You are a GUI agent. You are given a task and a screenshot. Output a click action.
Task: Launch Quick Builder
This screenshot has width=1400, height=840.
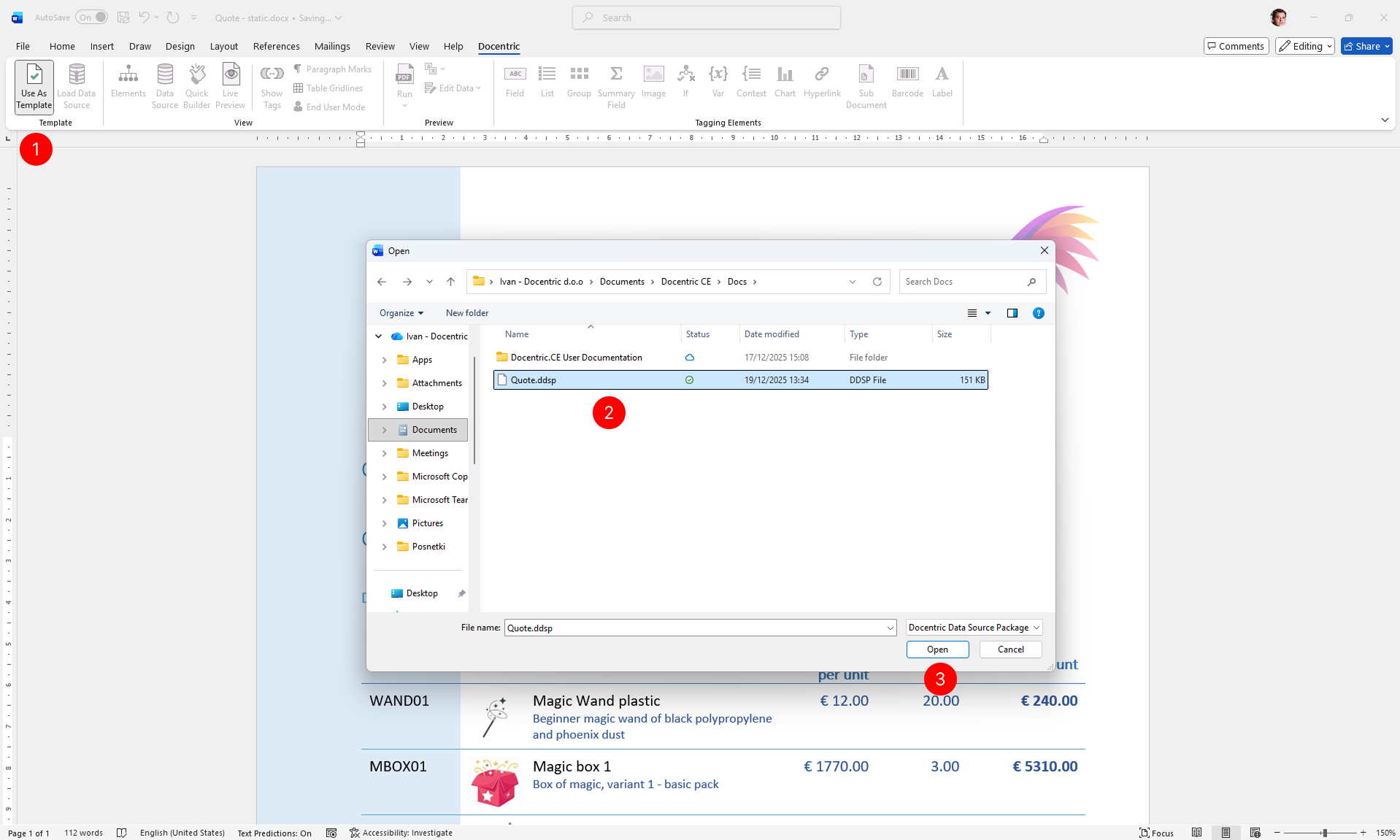pyautogui.click(x=197, y=87)
